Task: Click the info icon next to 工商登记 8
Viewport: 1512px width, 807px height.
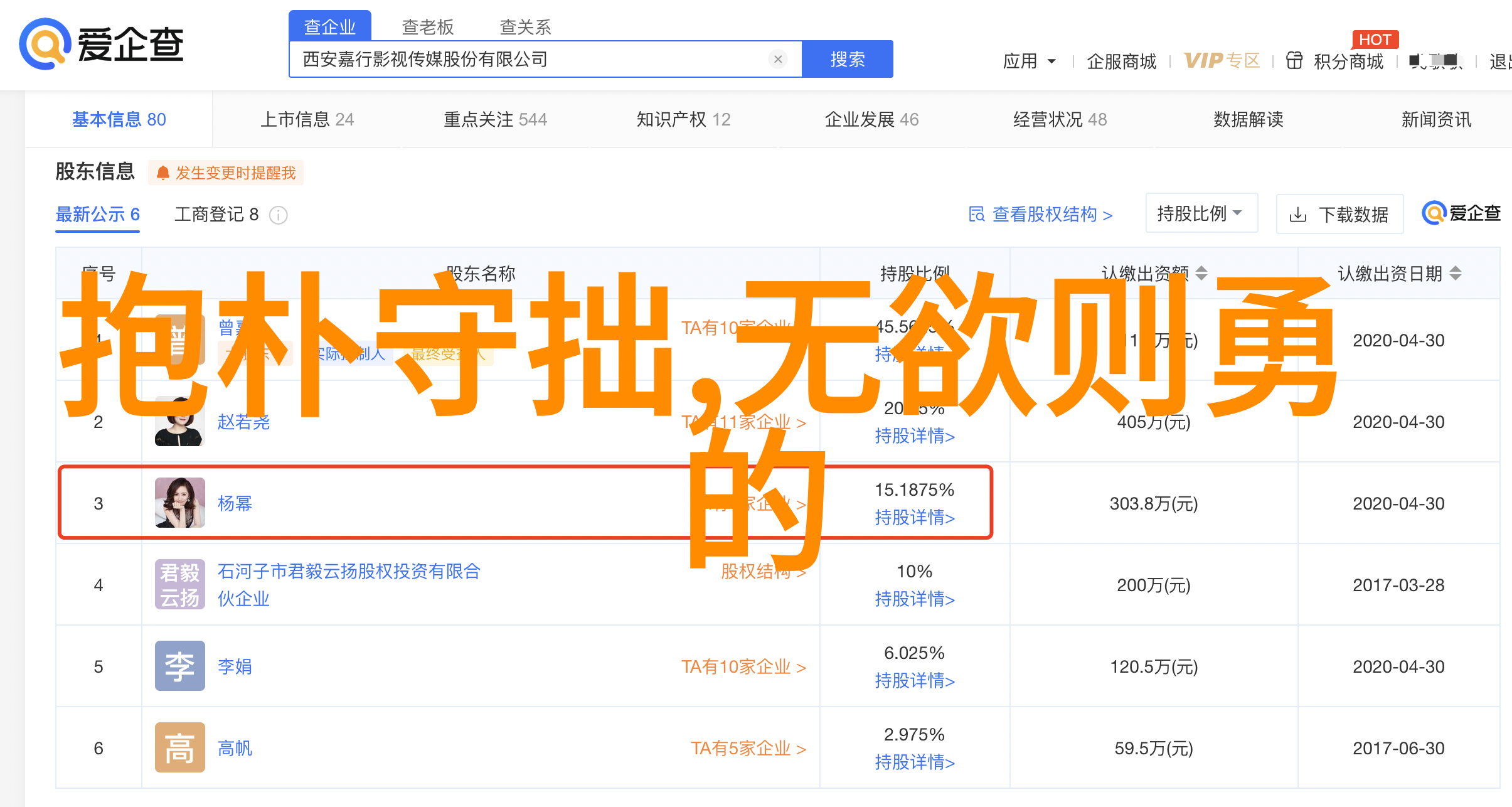Action: [278, 215]
